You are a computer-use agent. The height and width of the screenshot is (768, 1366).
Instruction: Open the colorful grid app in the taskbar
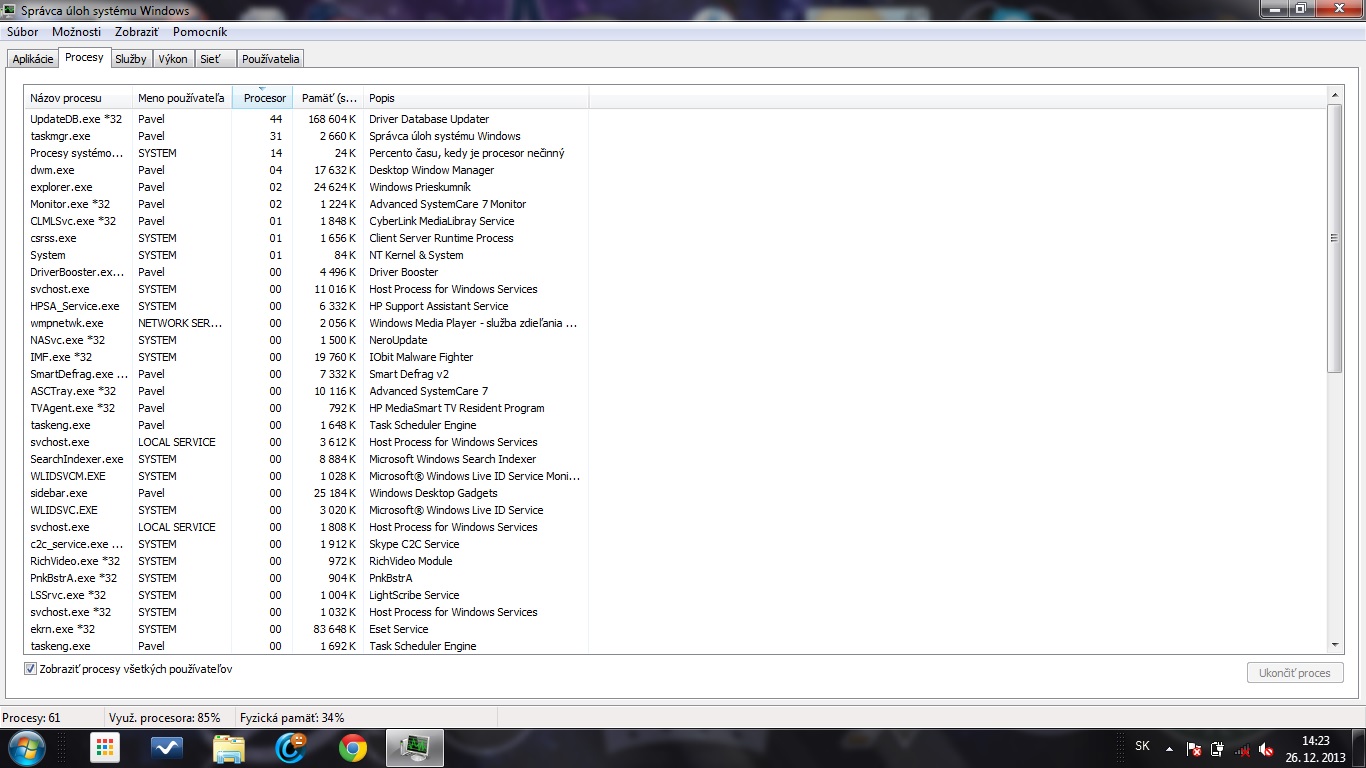click(x=105, y=747)
